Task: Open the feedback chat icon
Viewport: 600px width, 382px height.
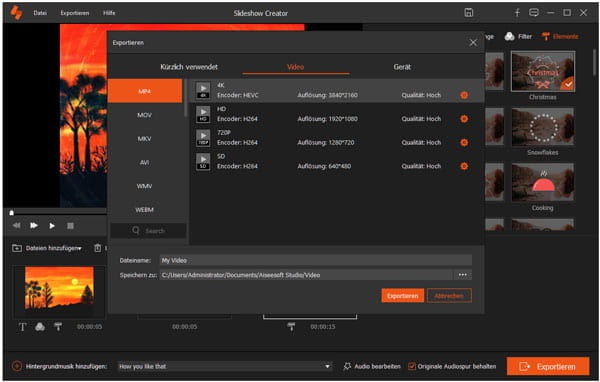Action: (534, 13)
